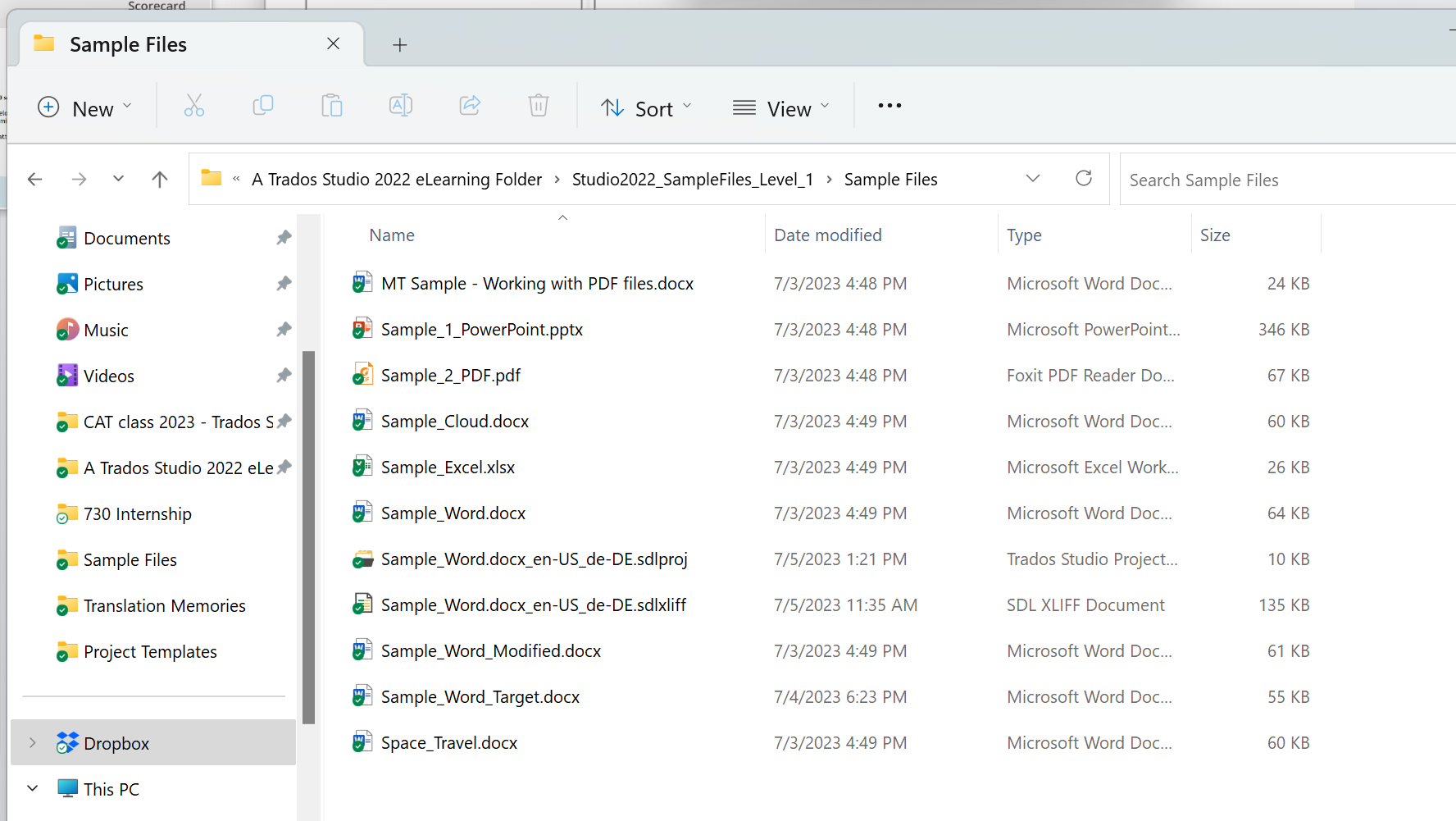The height and width of the screenshot is (821, 1456).
Task: Select MT Sample - Working with PDF files.docx
Action: [537, 284]
